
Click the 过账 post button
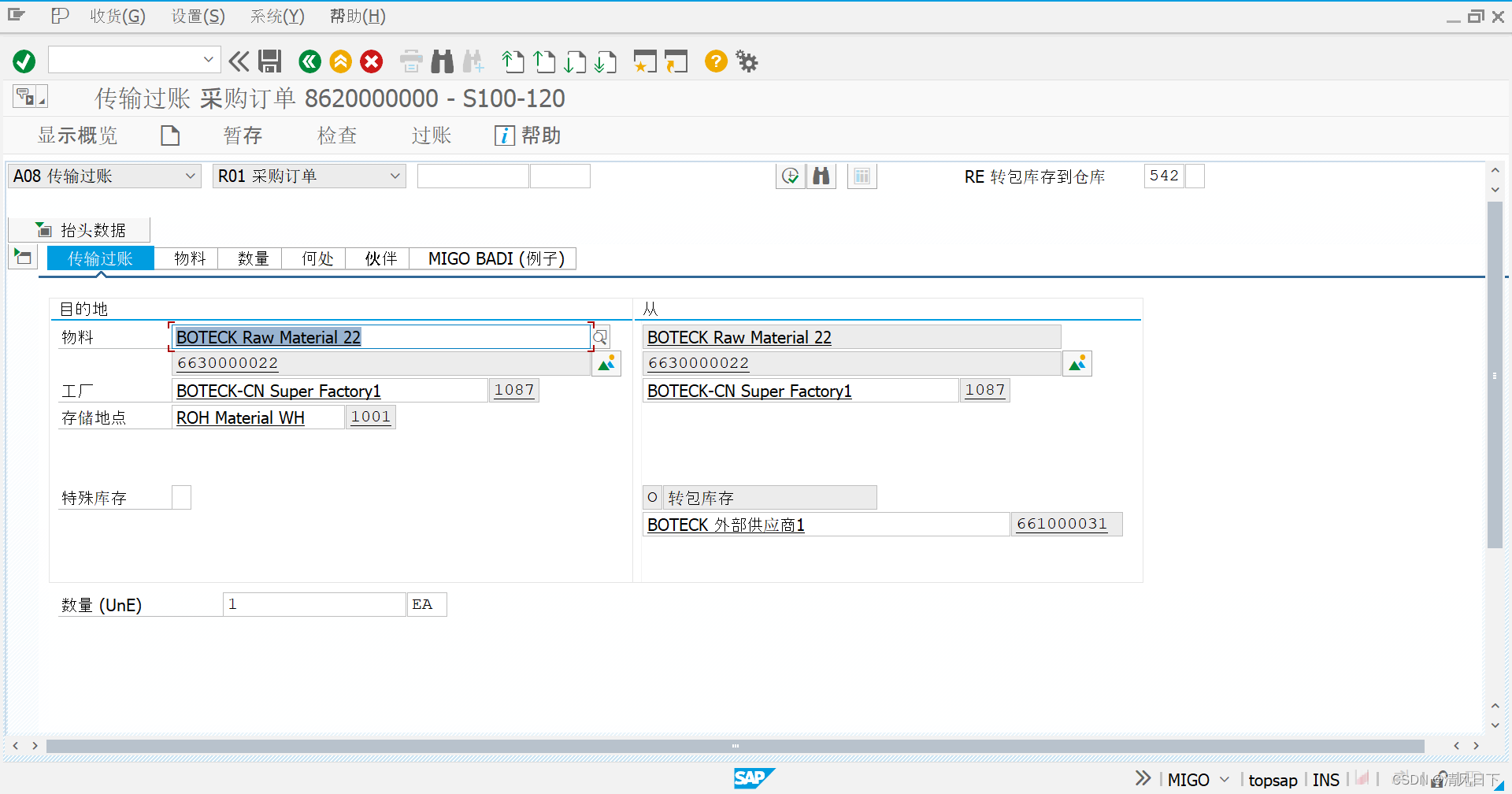(x=432, y=135)
